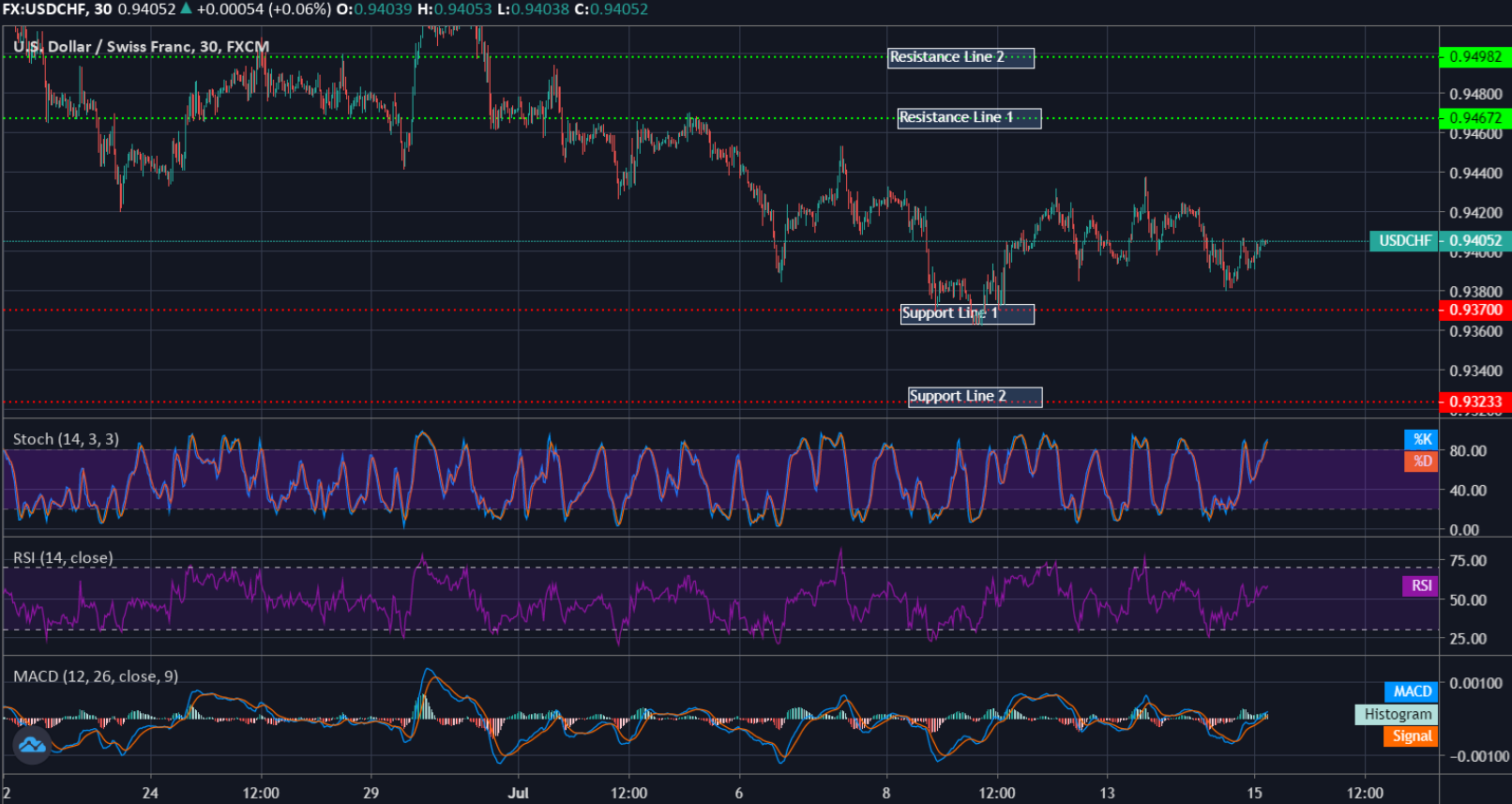Click the 15 date marker on time axis
Image resolution: width=1512 pixels, height=804 pixels.
point(1254,793)
